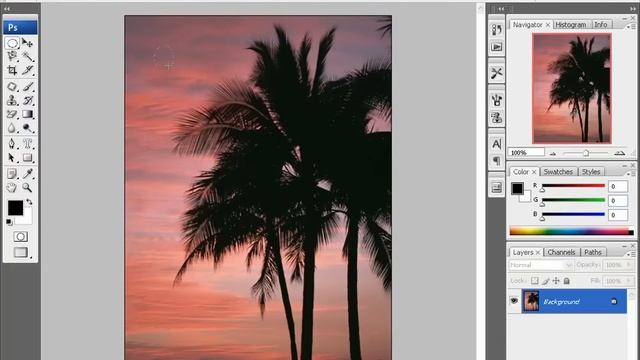
Task: Select the Brush tool
Action: [27, 87]
